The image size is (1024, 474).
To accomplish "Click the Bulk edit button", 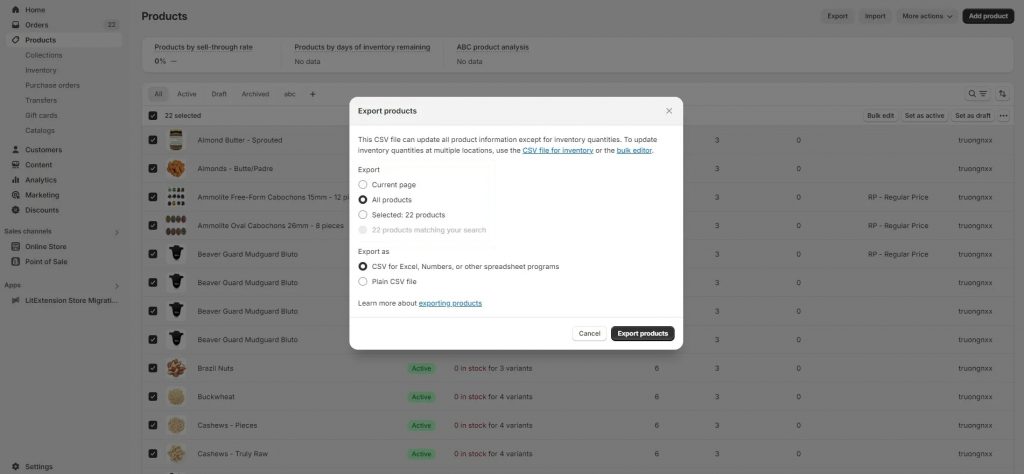I will [x=880, y=116].
